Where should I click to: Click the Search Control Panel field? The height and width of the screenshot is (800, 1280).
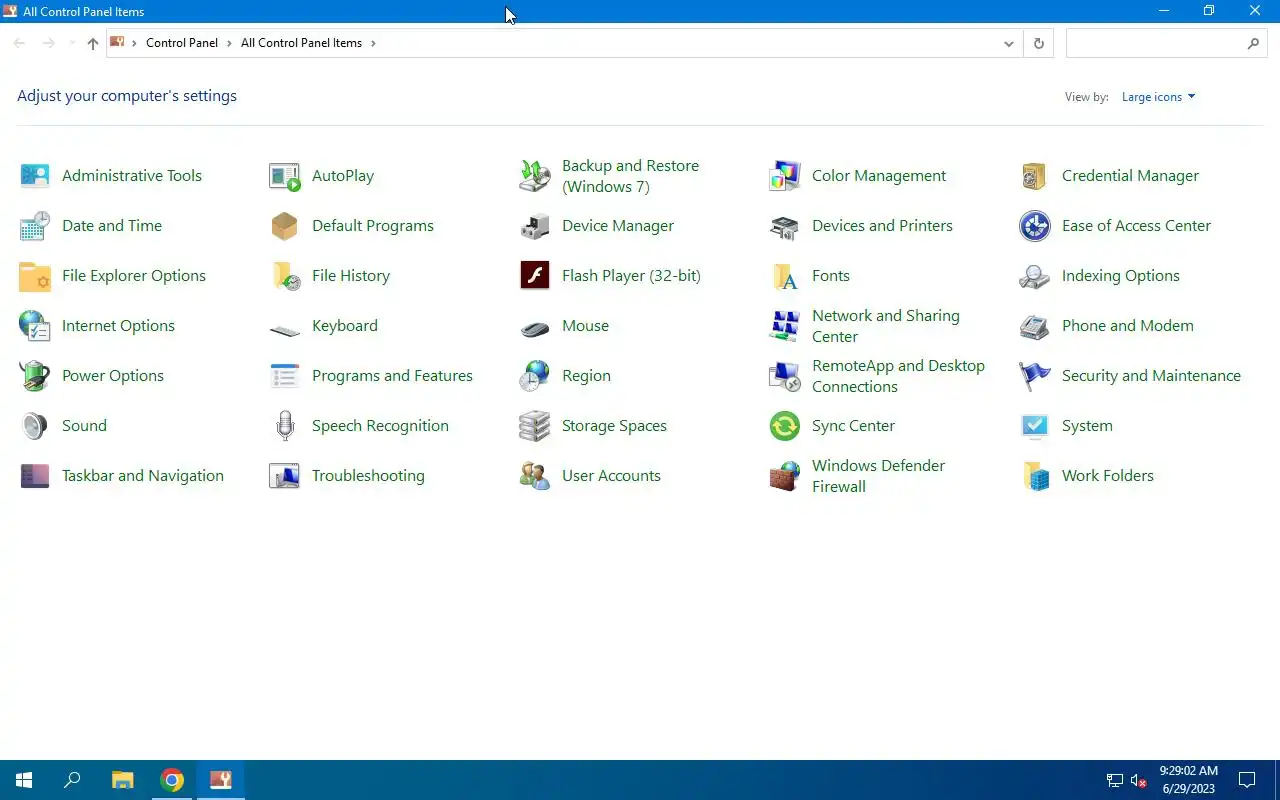tap(1168, 44)
